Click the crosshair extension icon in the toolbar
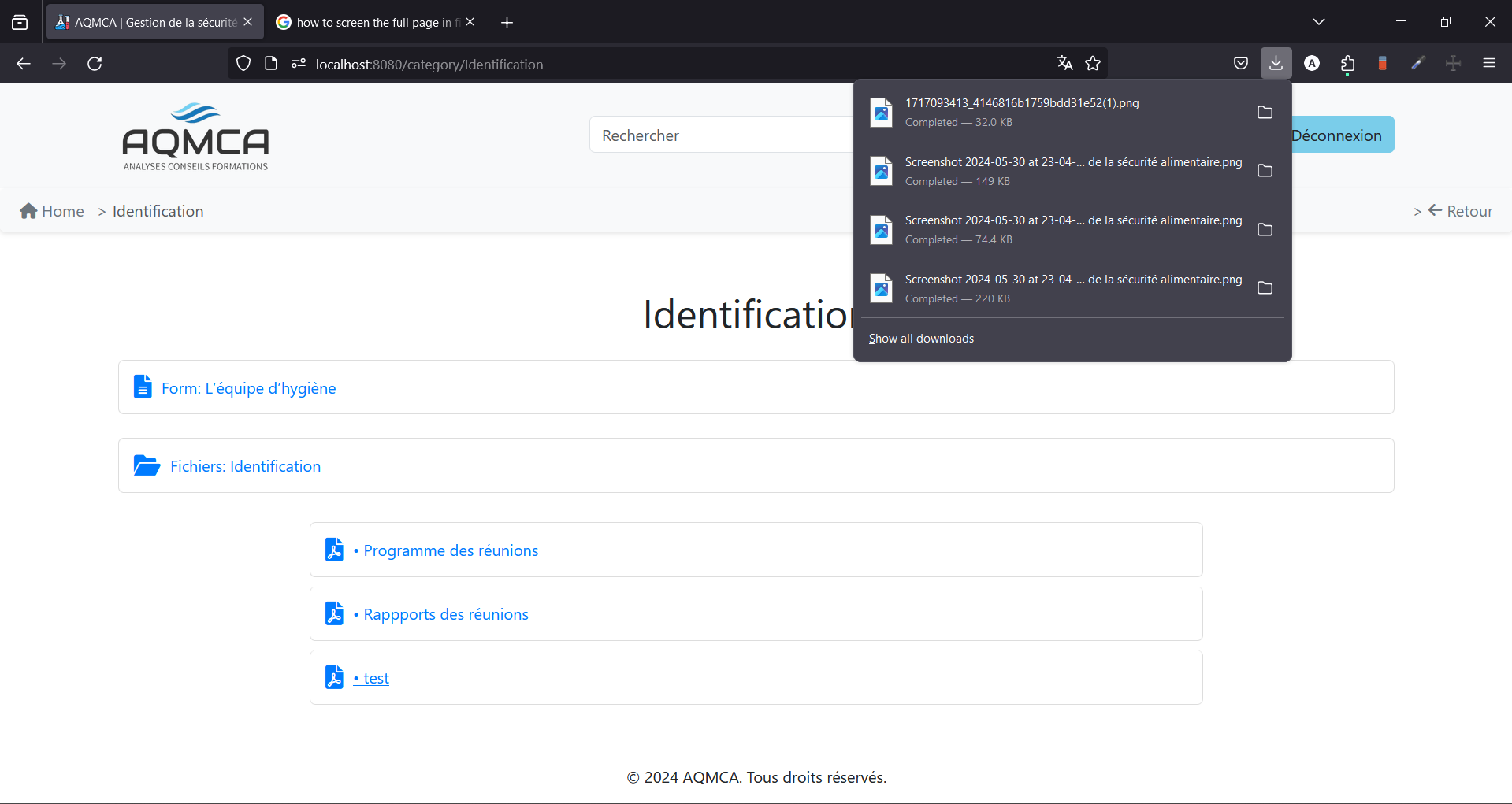Screen dimensions: 1512x804 tap(1454, 64)
